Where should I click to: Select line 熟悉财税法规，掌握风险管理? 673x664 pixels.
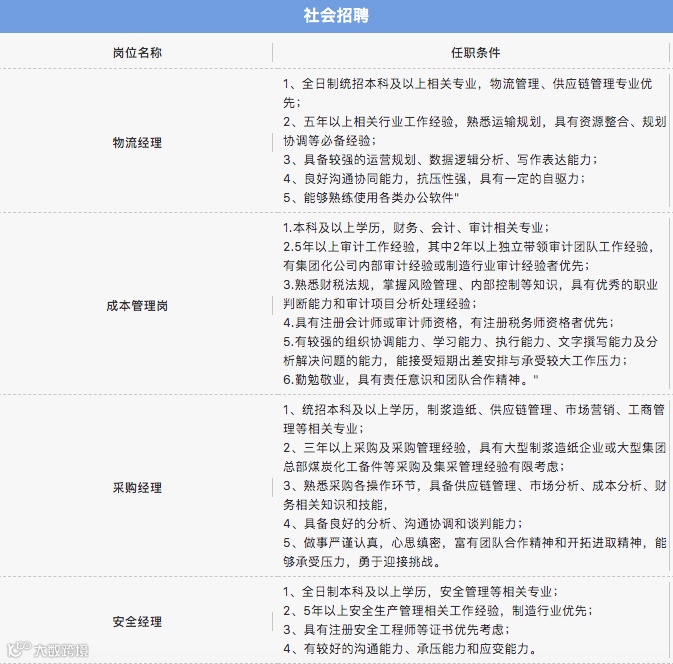pyautogui.click(x=470, y=285)
